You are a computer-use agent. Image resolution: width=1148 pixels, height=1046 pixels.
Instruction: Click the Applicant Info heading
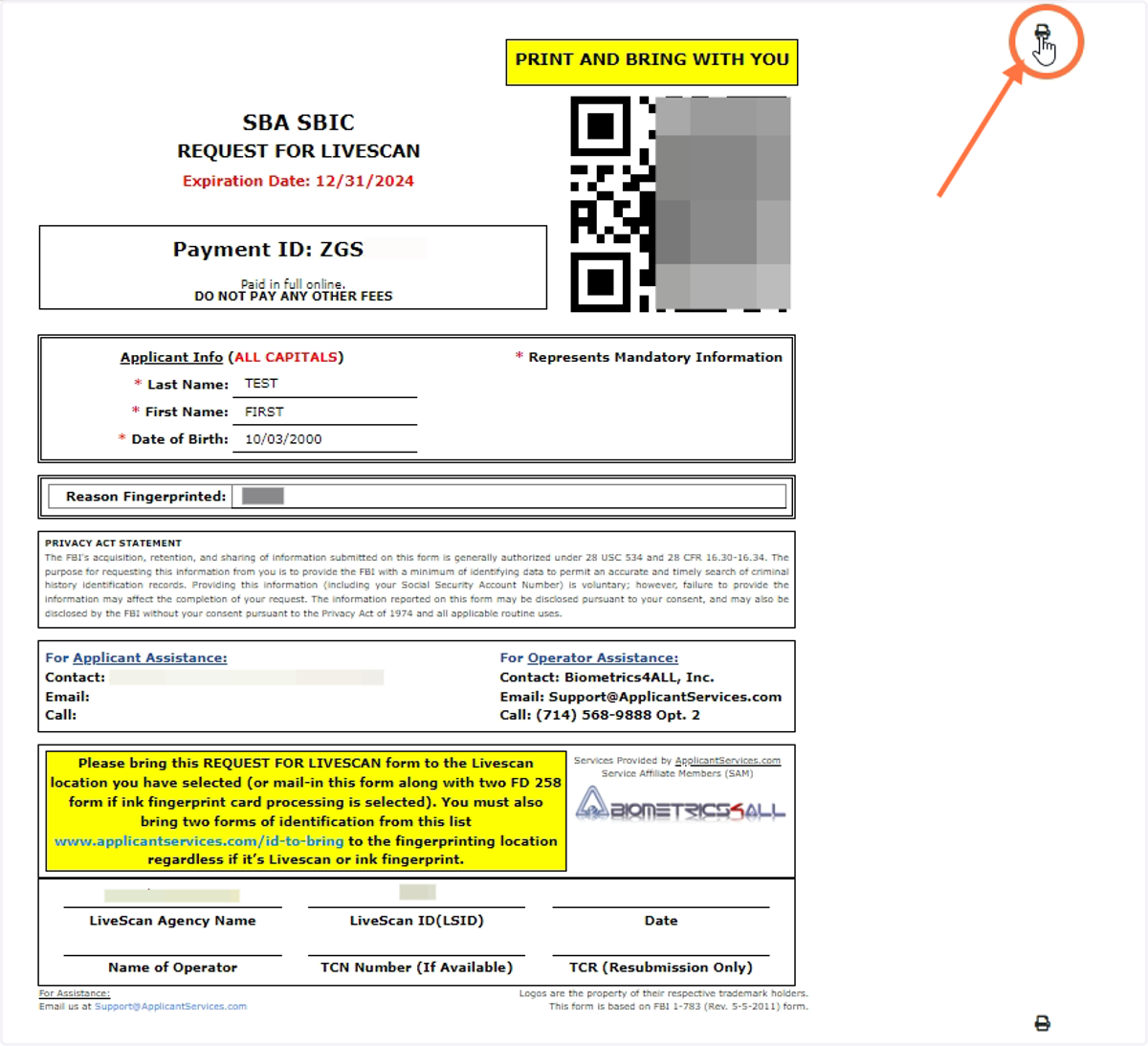171,357
